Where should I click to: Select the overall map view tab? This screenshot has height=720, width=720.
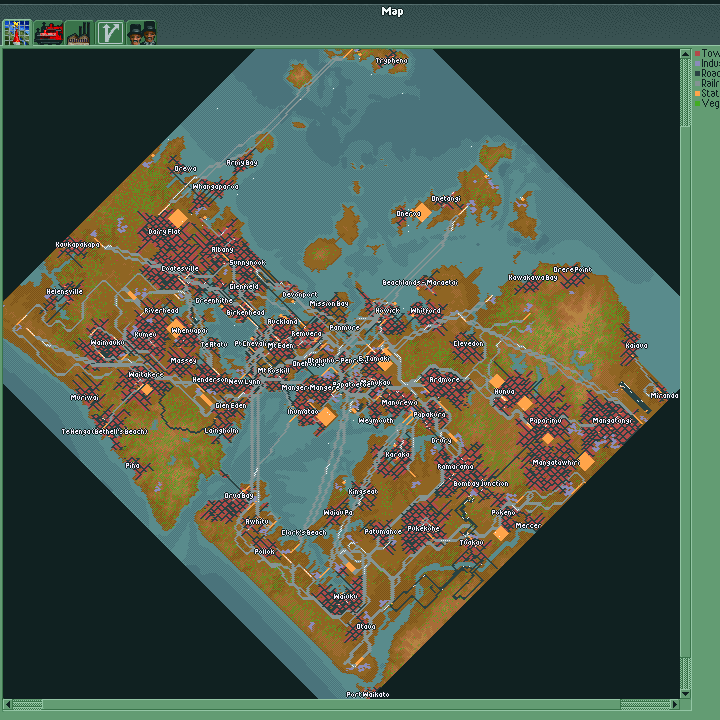click(x=17, y=33)
